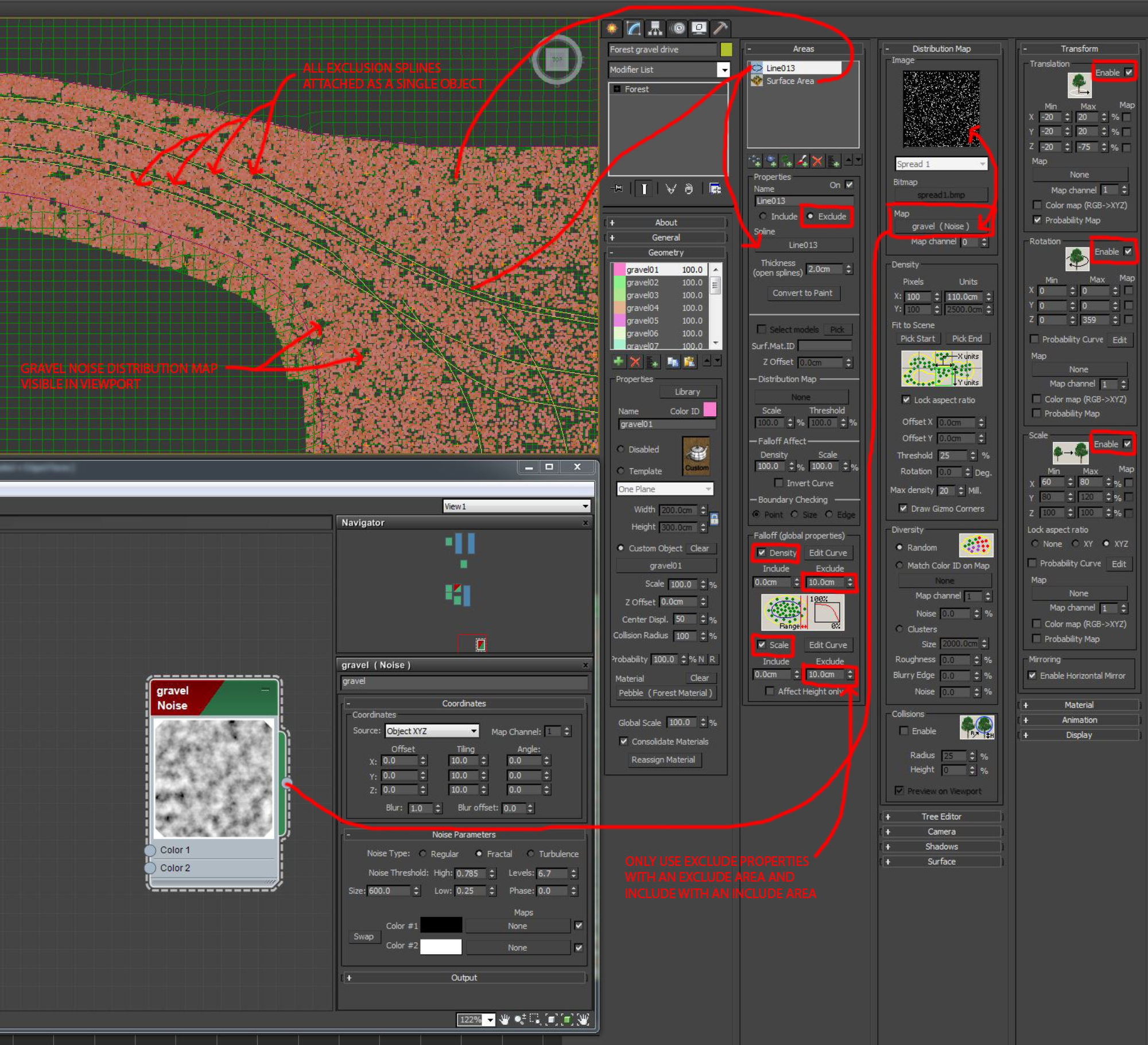Viewport: 1148px width, 1045px height.
Task: Open the Create command panel tab
Action: pyautogui.click(x=612, y=28)
